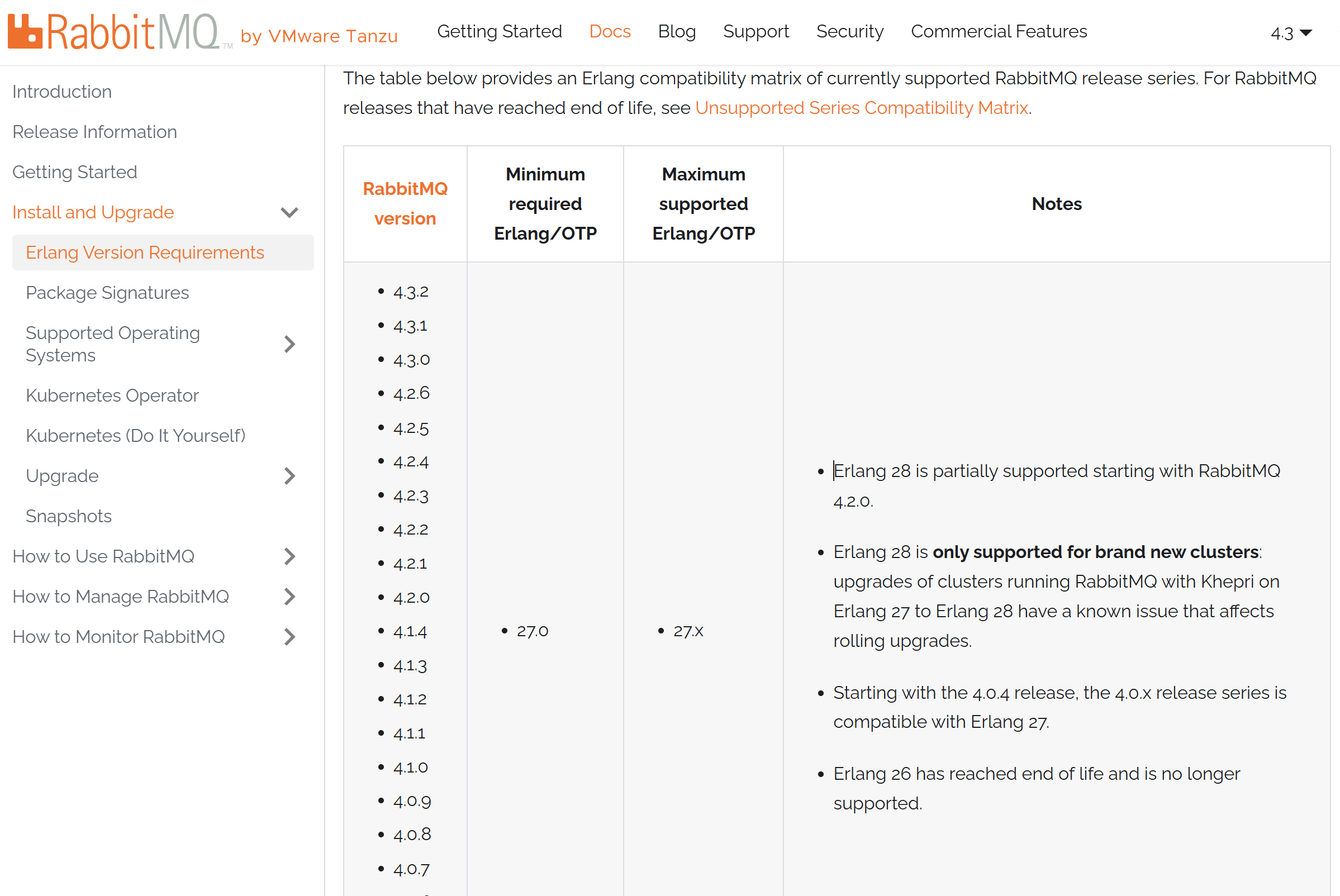
Task: Click version 4.1.0 in the table
Action: 411,767
